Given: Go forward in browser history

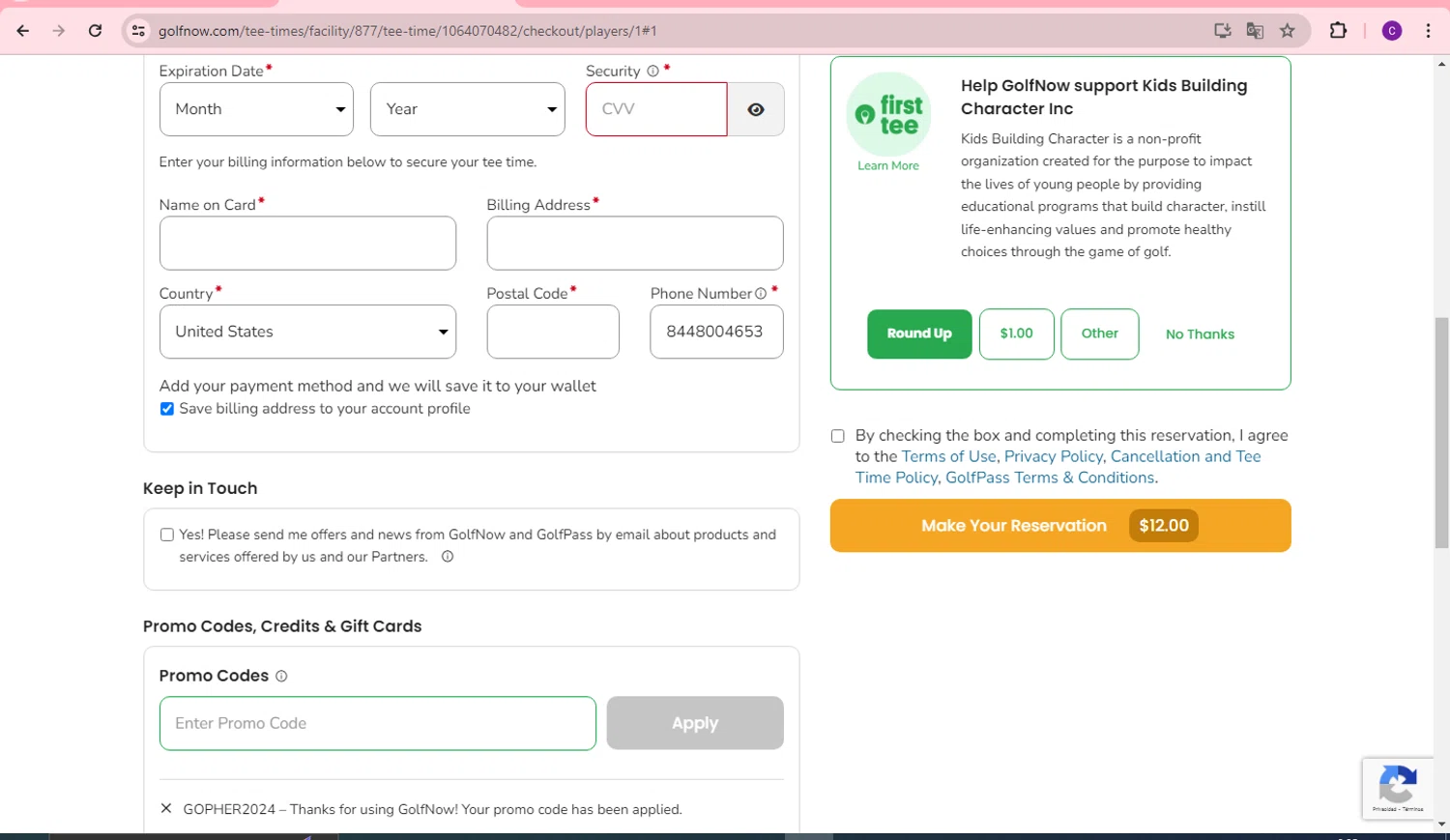Looking at the screenshot, I should 59,31.
